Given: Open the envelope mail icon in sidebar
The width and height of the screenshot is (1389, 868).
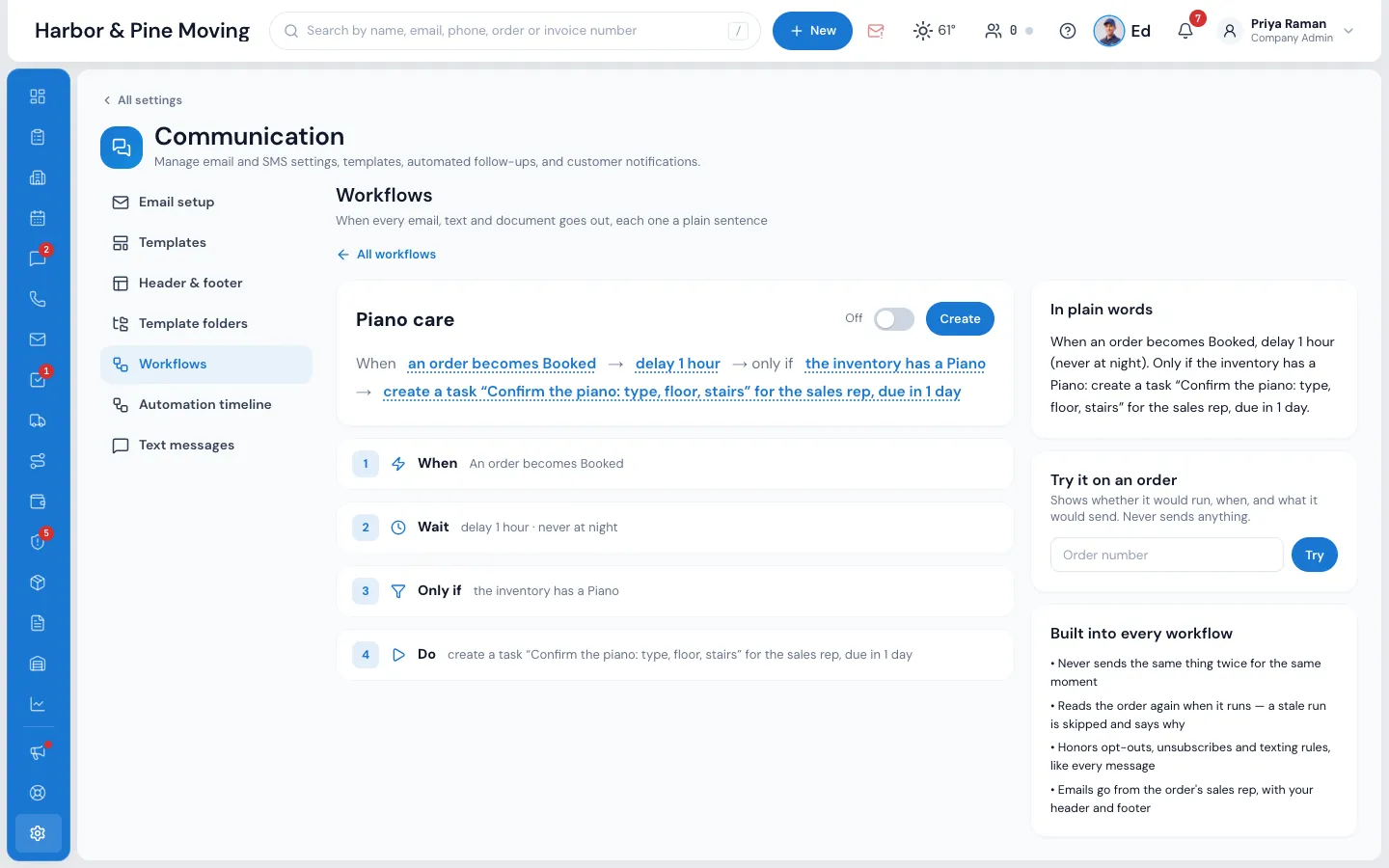Looking at the screenshot, I should pos(38,339).
